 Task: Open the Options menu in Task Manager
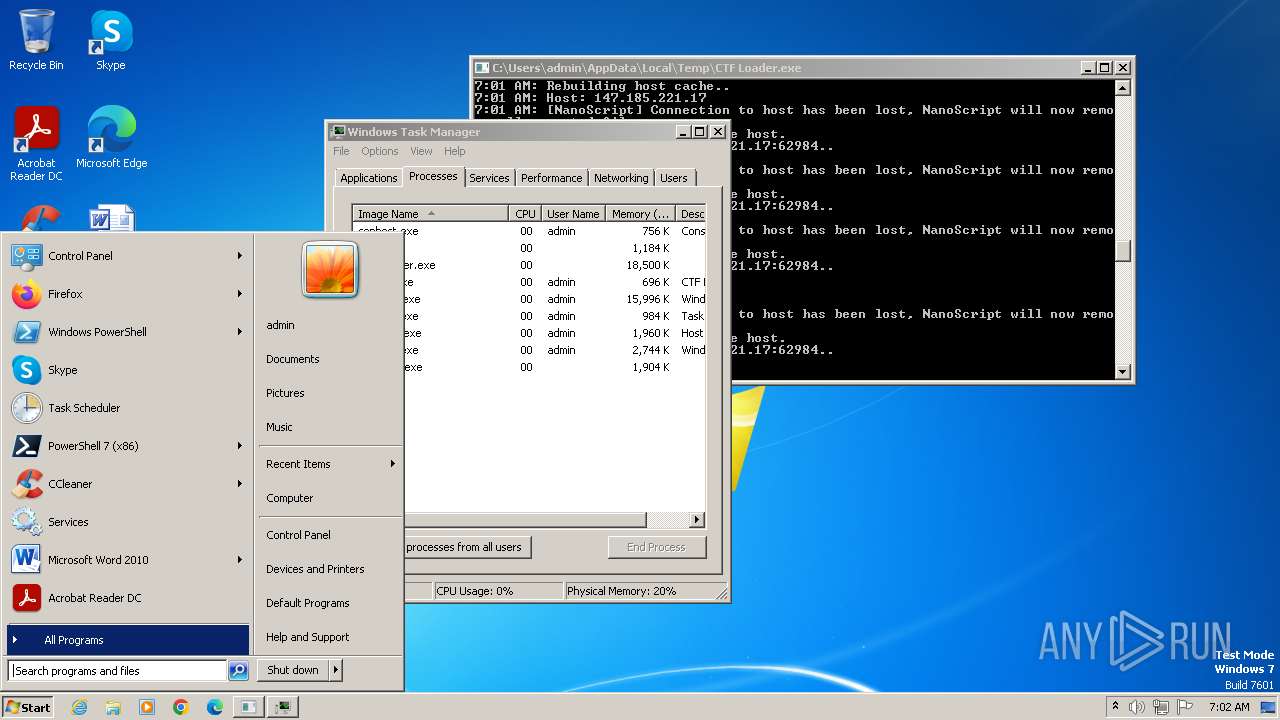pyautogui.click(x=380, y=151)
